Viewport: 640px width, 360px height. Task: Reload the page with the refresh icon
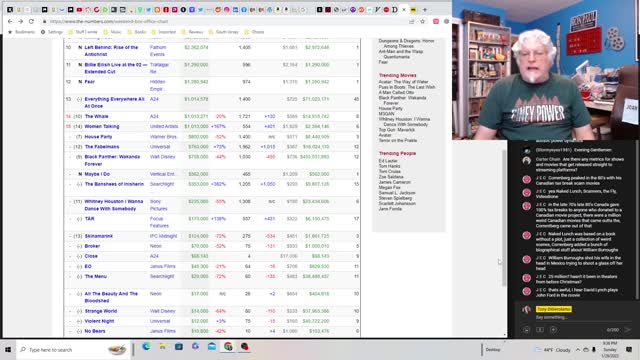(31, 21)
